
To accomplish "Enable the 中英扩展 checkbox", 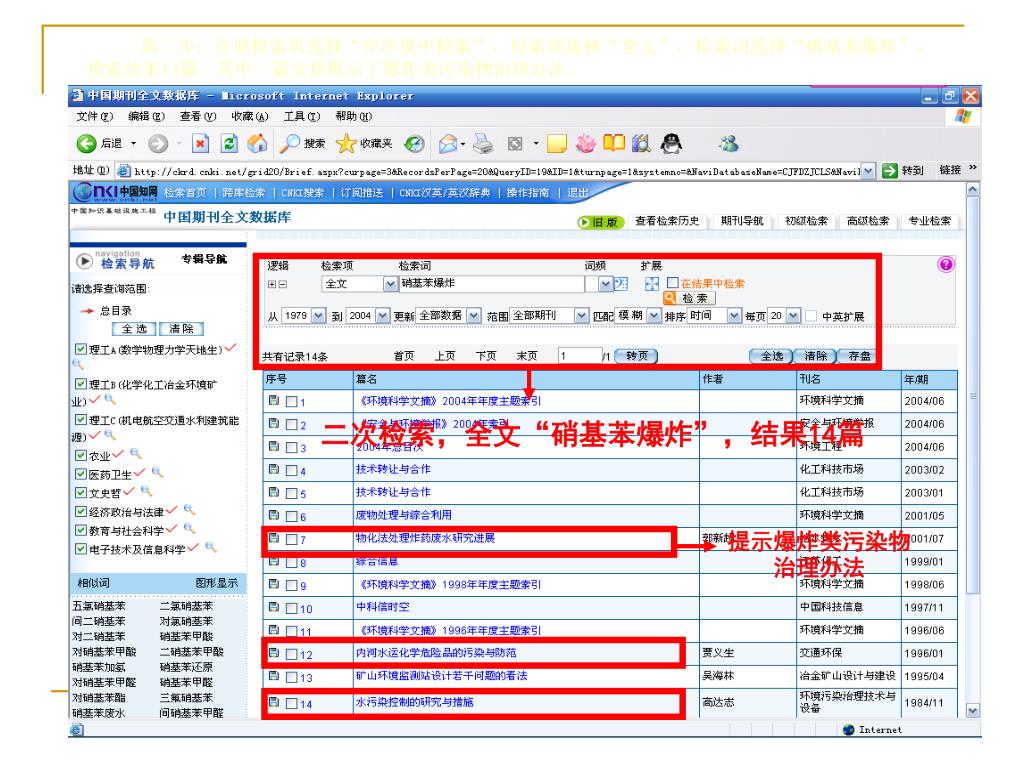I will coord(811,316).
